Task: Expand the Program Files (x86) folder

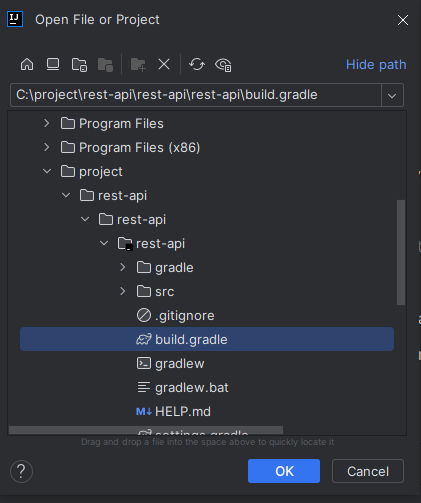Action: point(47,148)
